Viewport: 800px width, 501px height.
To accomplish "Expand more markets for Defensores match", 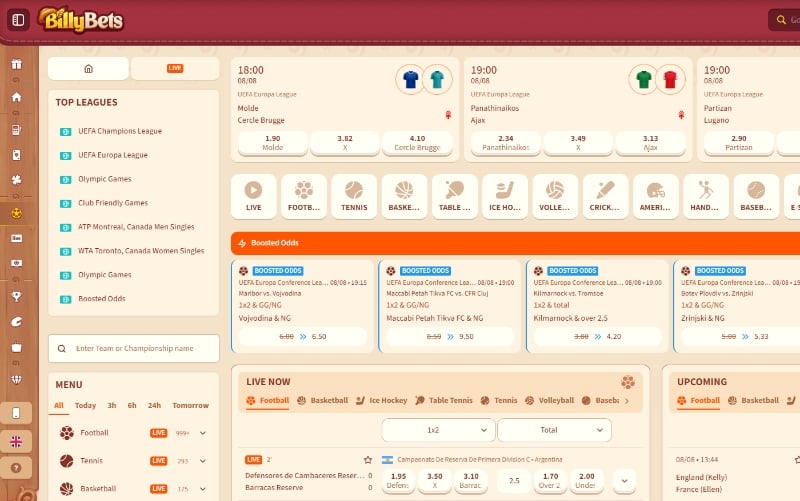I will pyautogui.click(x=624, y=481).
